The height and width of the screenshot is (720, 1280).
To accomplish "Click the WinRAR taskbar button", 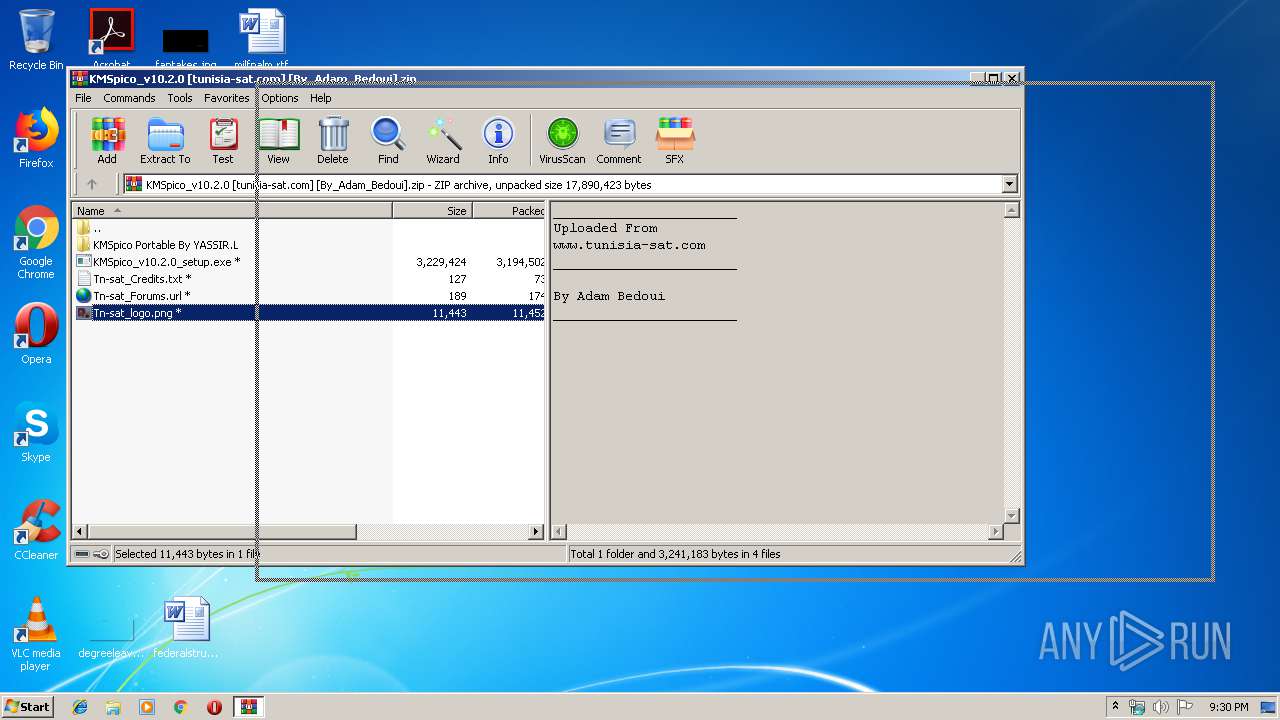I will 248,707.
